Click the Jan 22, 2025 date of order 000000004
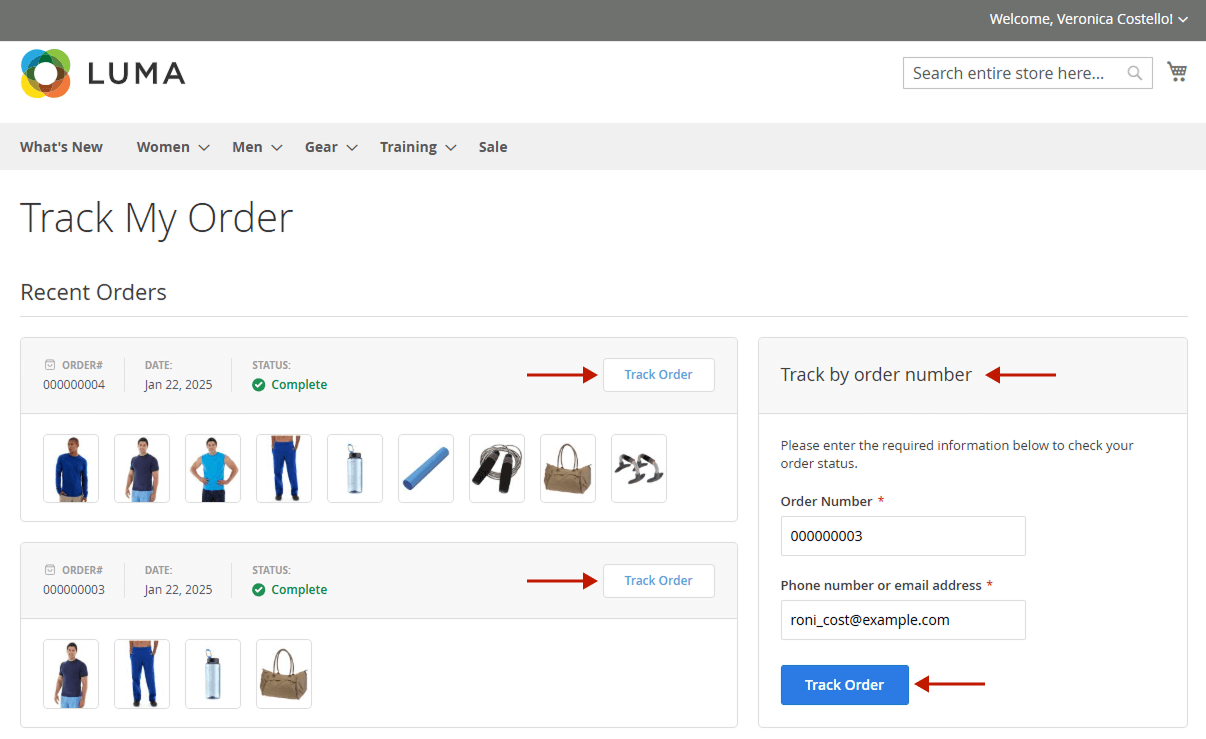The height and width of the screenshot is (739, 1206). pyautogui.click(x=178, y=385)
